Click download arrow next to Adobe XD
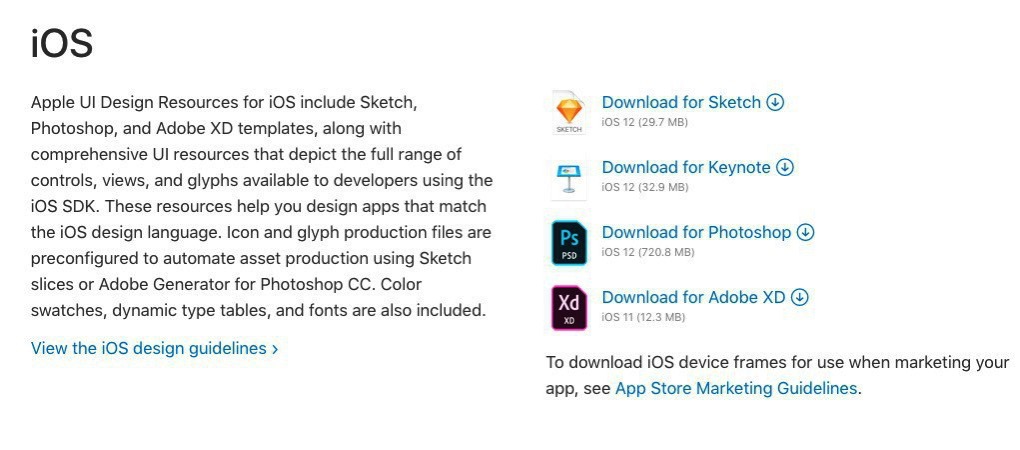 point(799,297)
